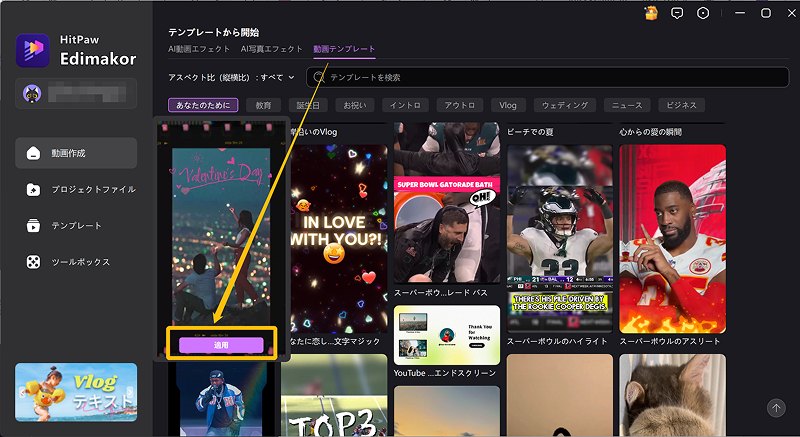The height and width of the screenshot is (437, 800).
Task: Filter templates by ニュース
Action: click(x=627, y=106)
